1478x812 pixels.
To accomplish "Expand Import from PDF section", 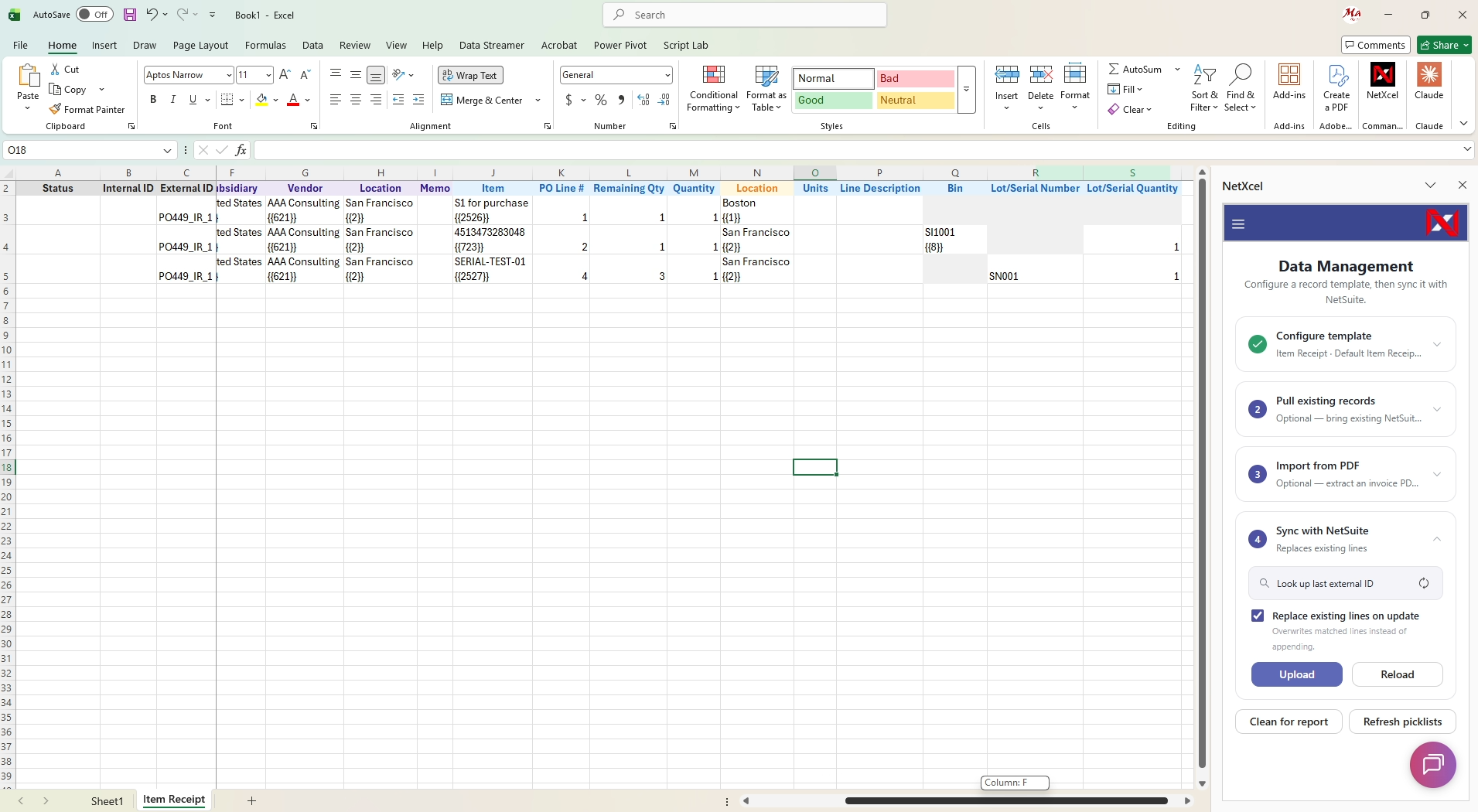I will (x=1345, y=474).
